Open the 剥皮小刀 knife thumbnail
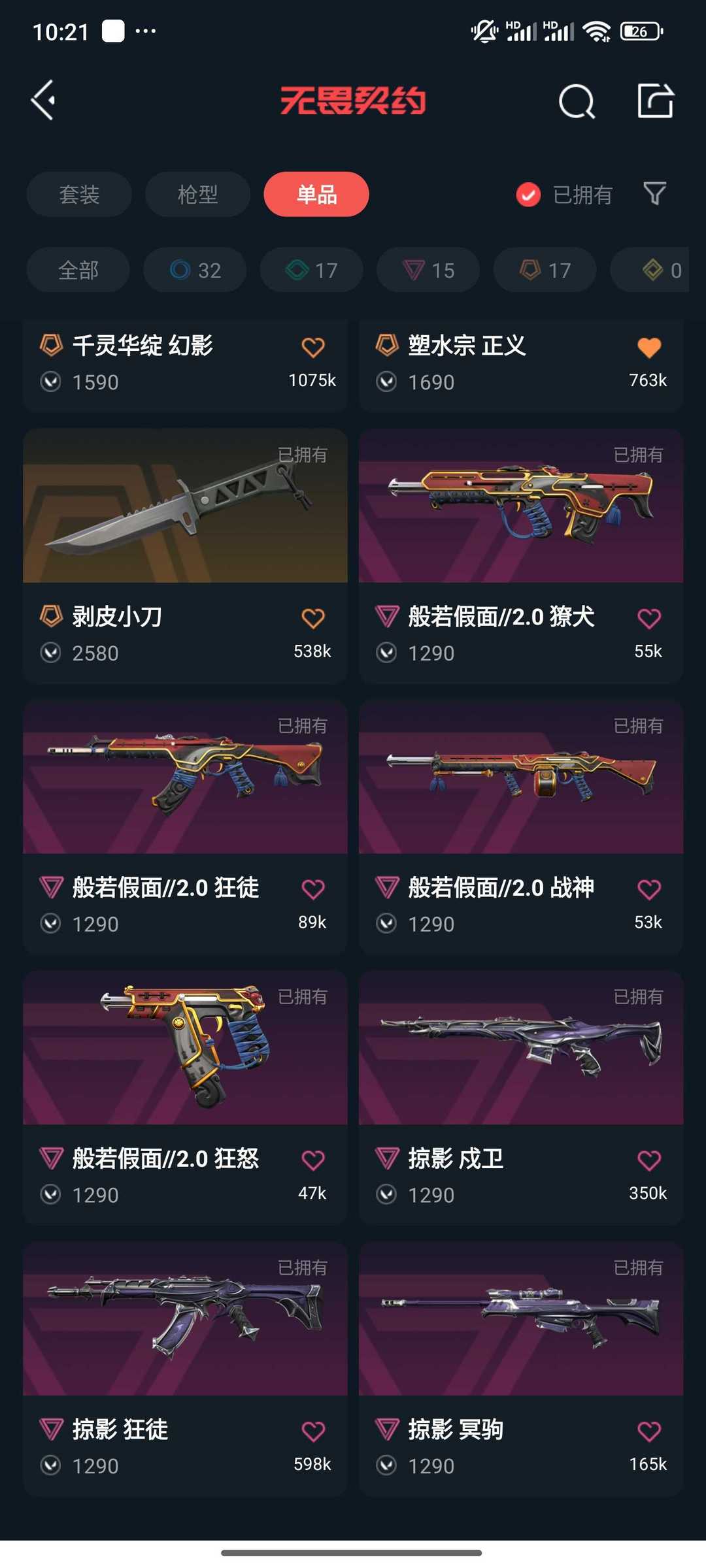 tap(185, 506)
